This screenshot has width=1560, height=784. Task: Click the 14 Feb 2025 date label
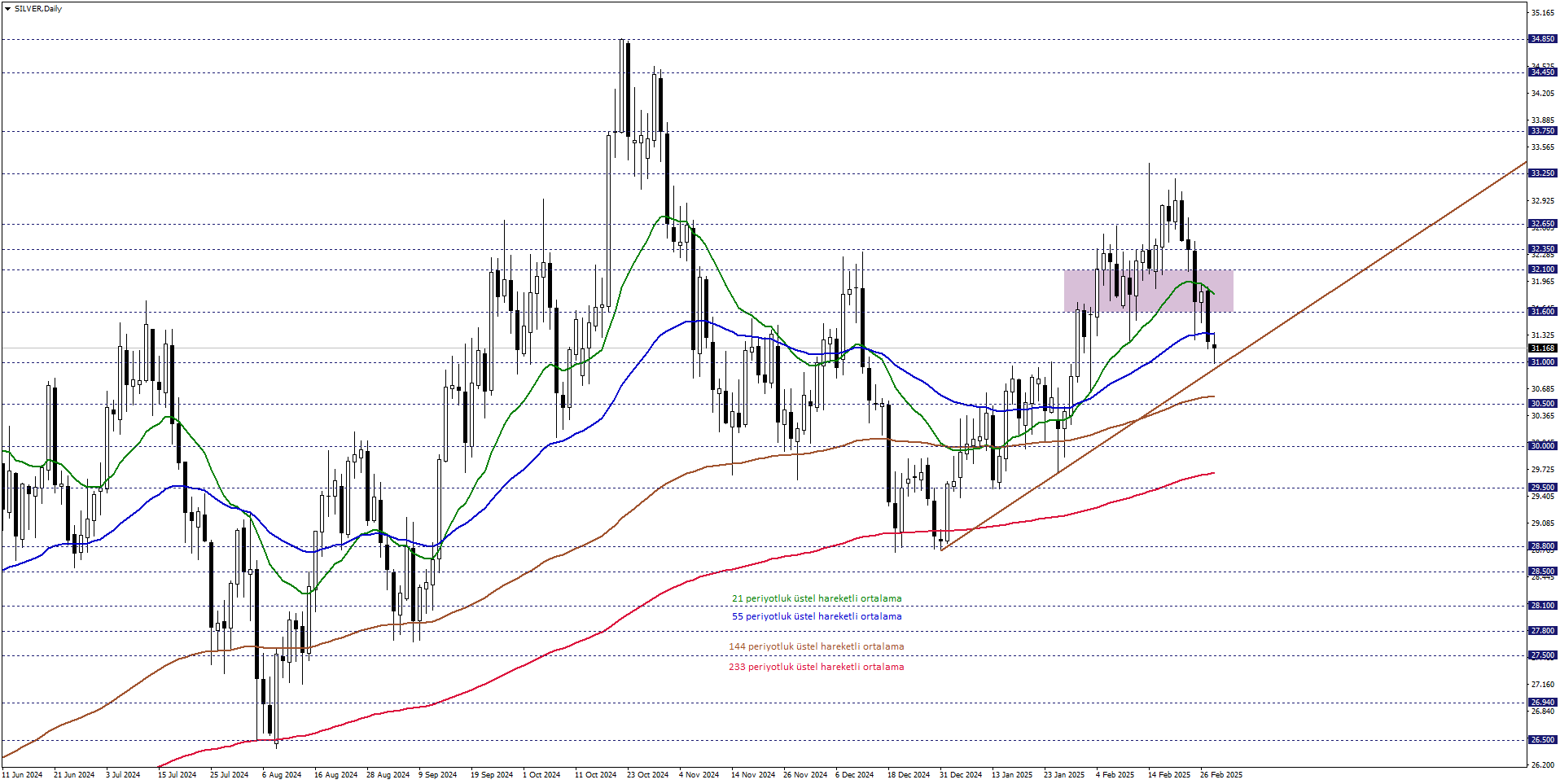[1169, 775]
